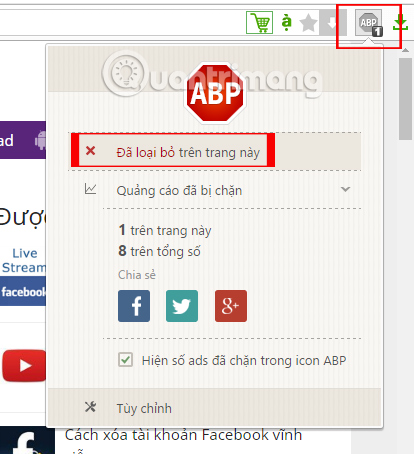Image resolution: width=414 pixels, height=454 pixels.
Task: Click the scrollbar up arrow
Action: click(x=405, y=51)
